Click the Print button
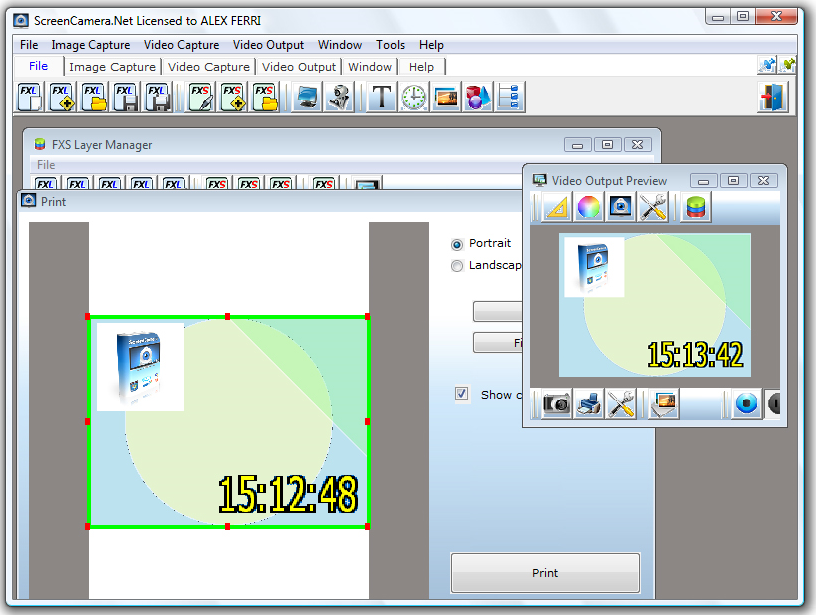 545,573
